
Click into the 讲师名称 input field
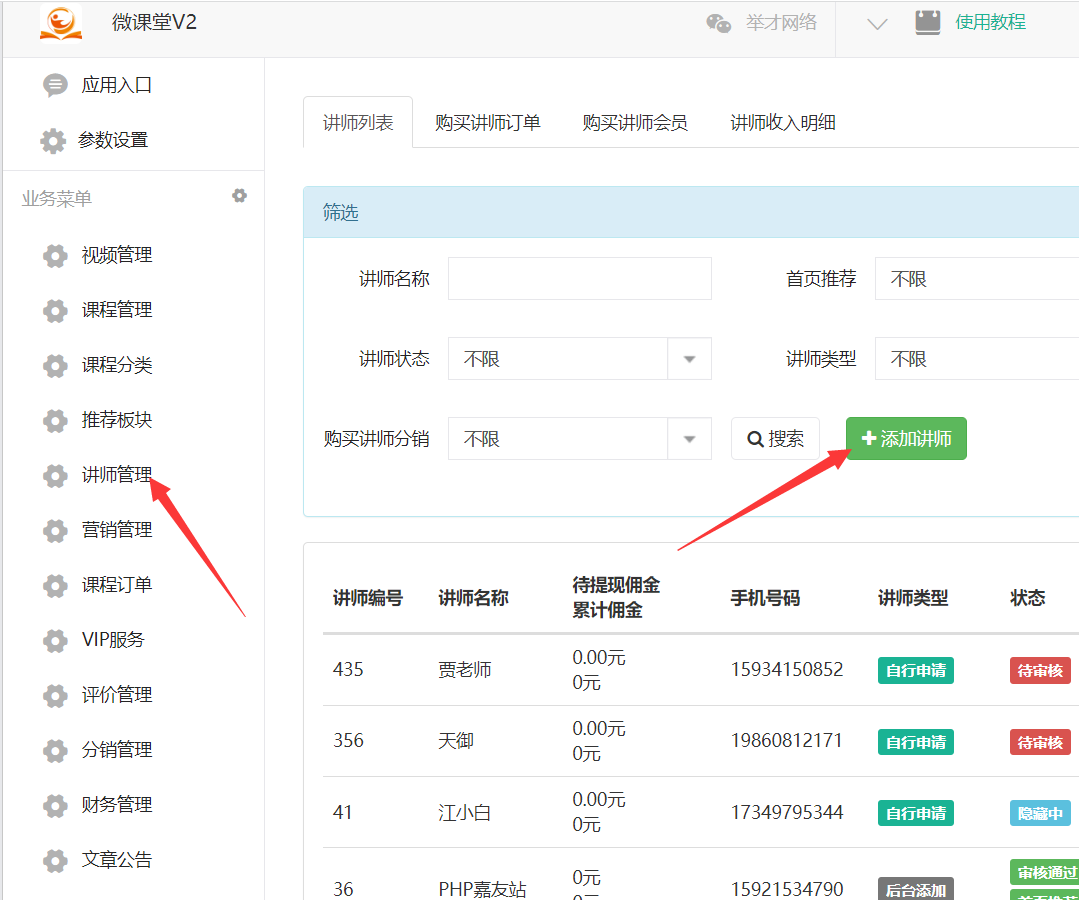579,279
